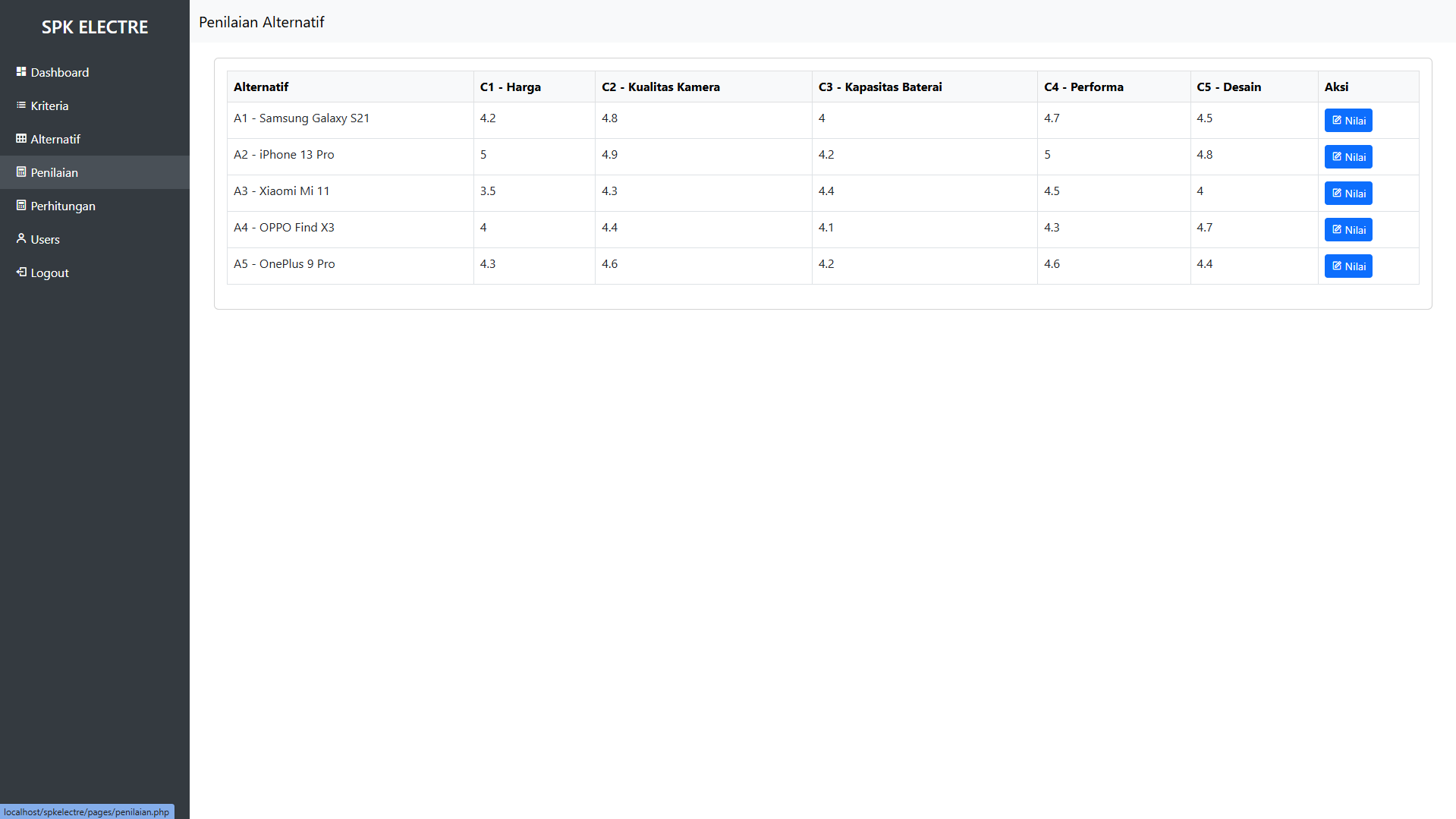Click 'A5 - OnePlus 9 Pro' cell

351,266
